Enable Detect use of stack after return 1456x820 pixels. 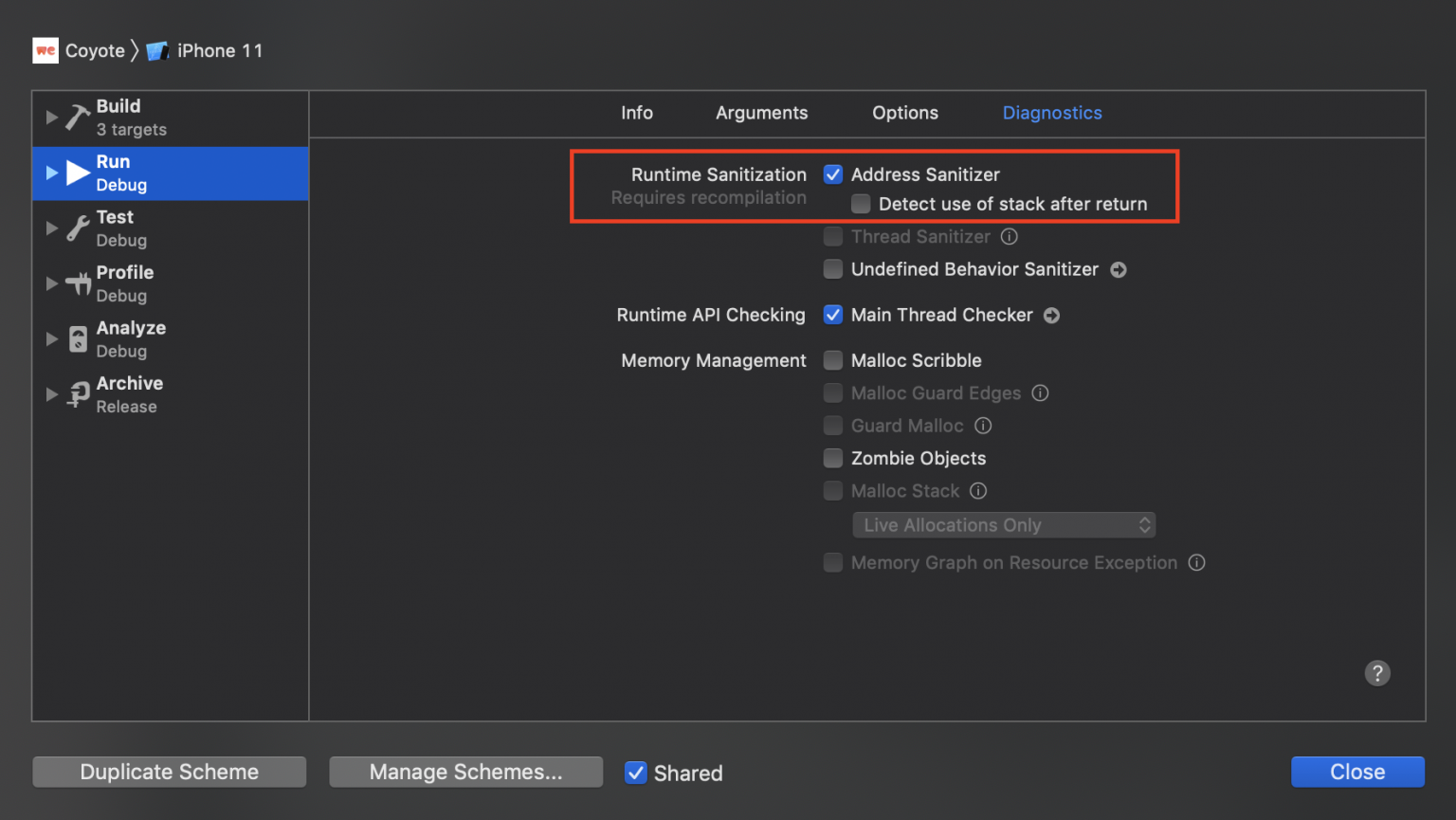tap(861, 203)
